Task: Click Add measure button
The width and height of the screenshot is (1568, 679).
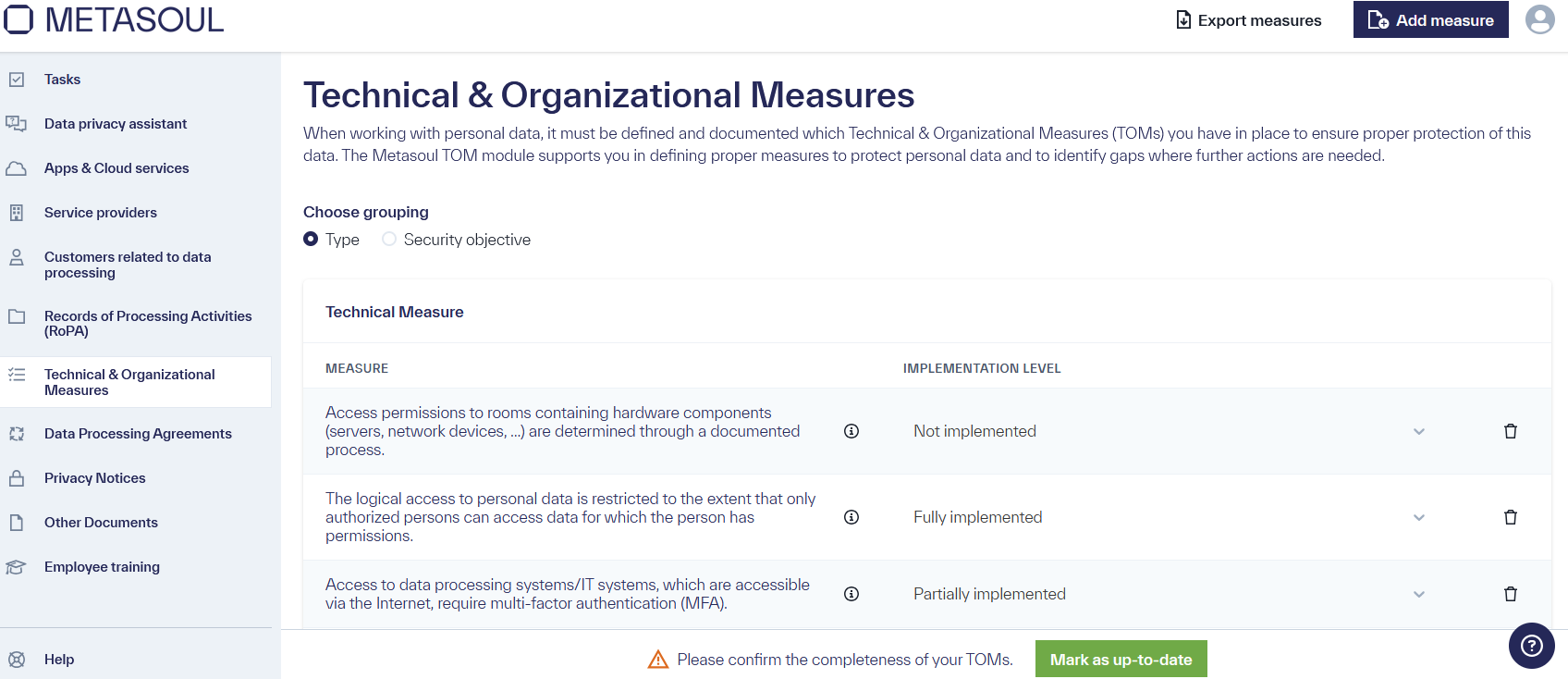Action: pyautogui.click(x=1431, y=19)
